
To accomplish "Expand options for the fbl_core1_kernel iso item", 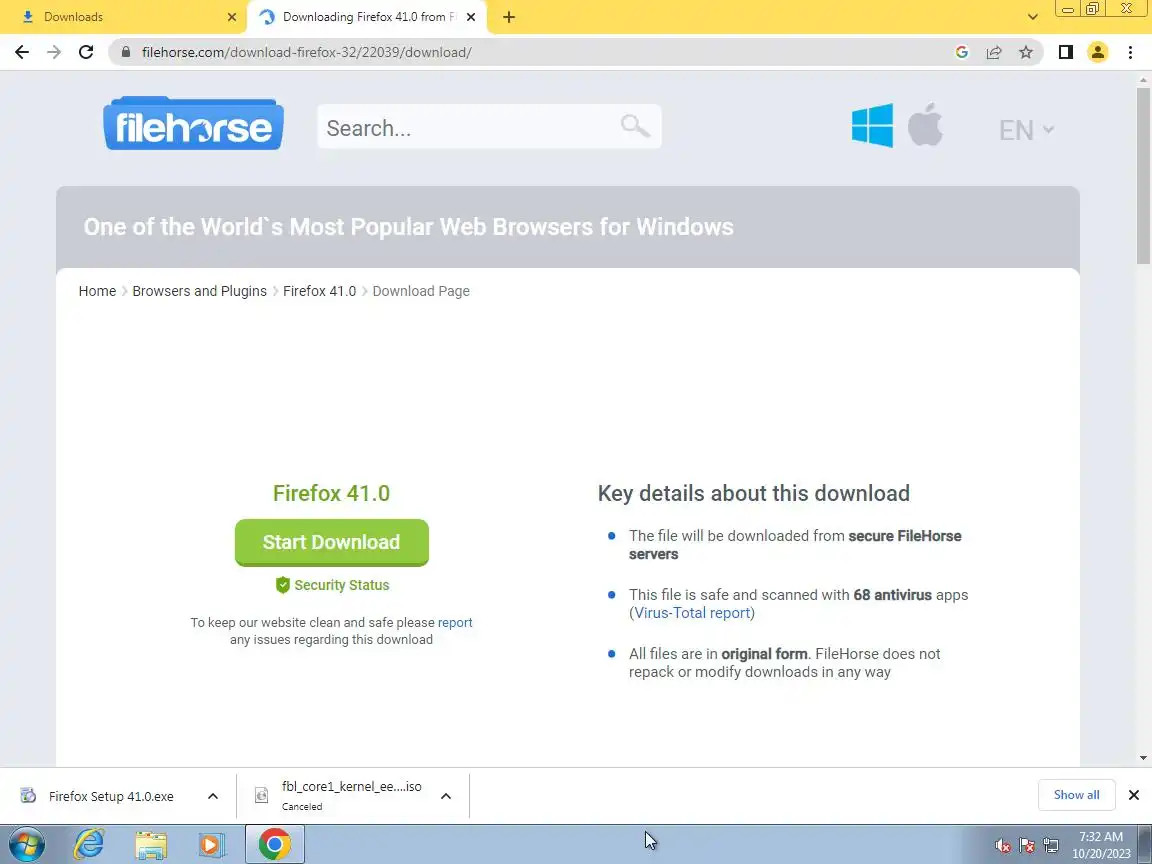I will [446, 796].
